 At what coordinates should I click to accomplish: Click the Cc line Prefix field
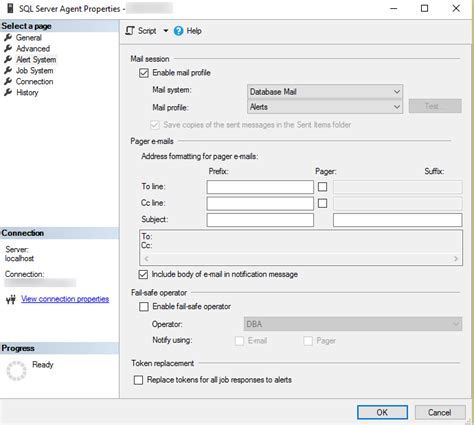tap(260, 203)
